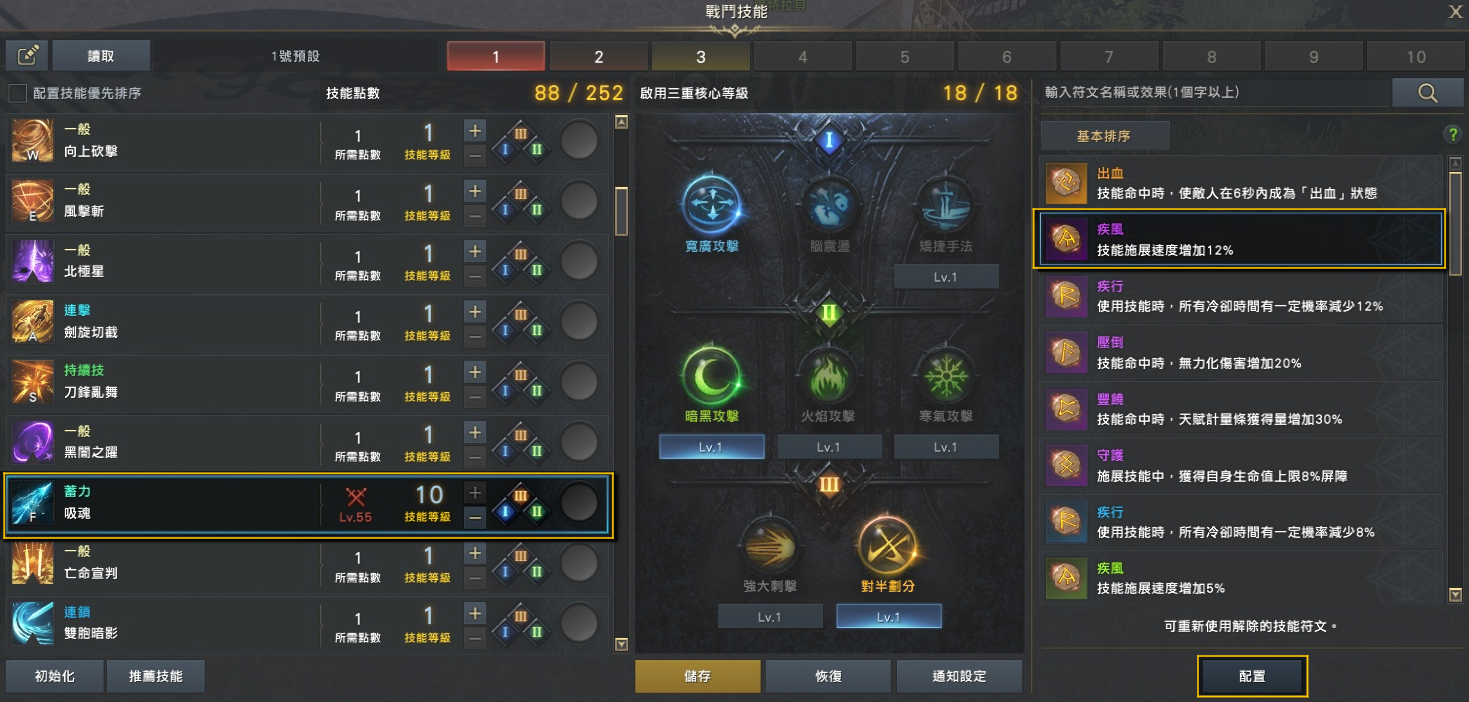Click the edit preset pencil icon
Screen dimensions: 1469x702
coord(27,57)
